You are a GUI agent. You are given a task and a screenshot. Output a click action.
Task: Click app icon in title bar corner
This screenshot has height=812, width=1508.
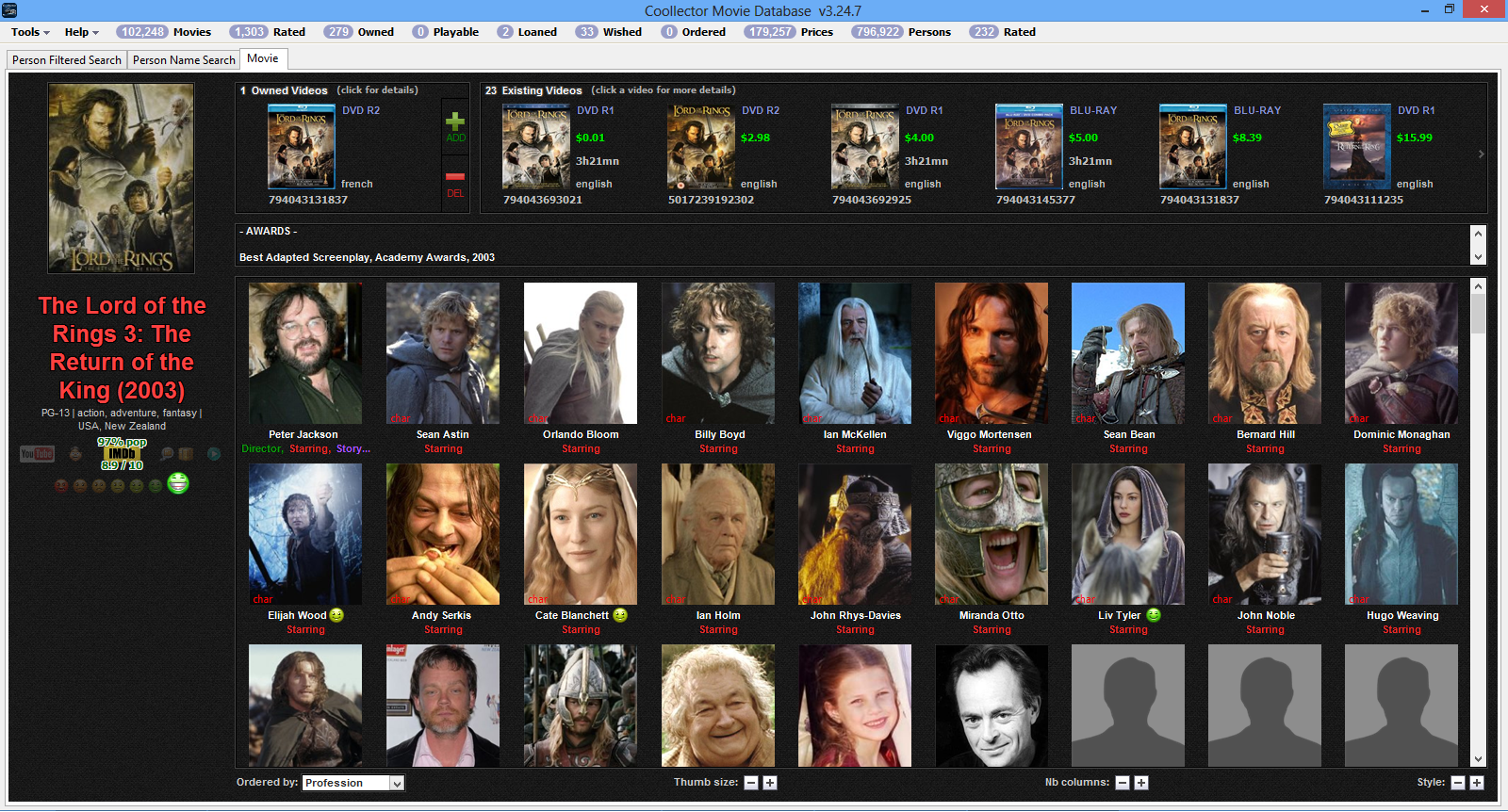tap(10, 10)
